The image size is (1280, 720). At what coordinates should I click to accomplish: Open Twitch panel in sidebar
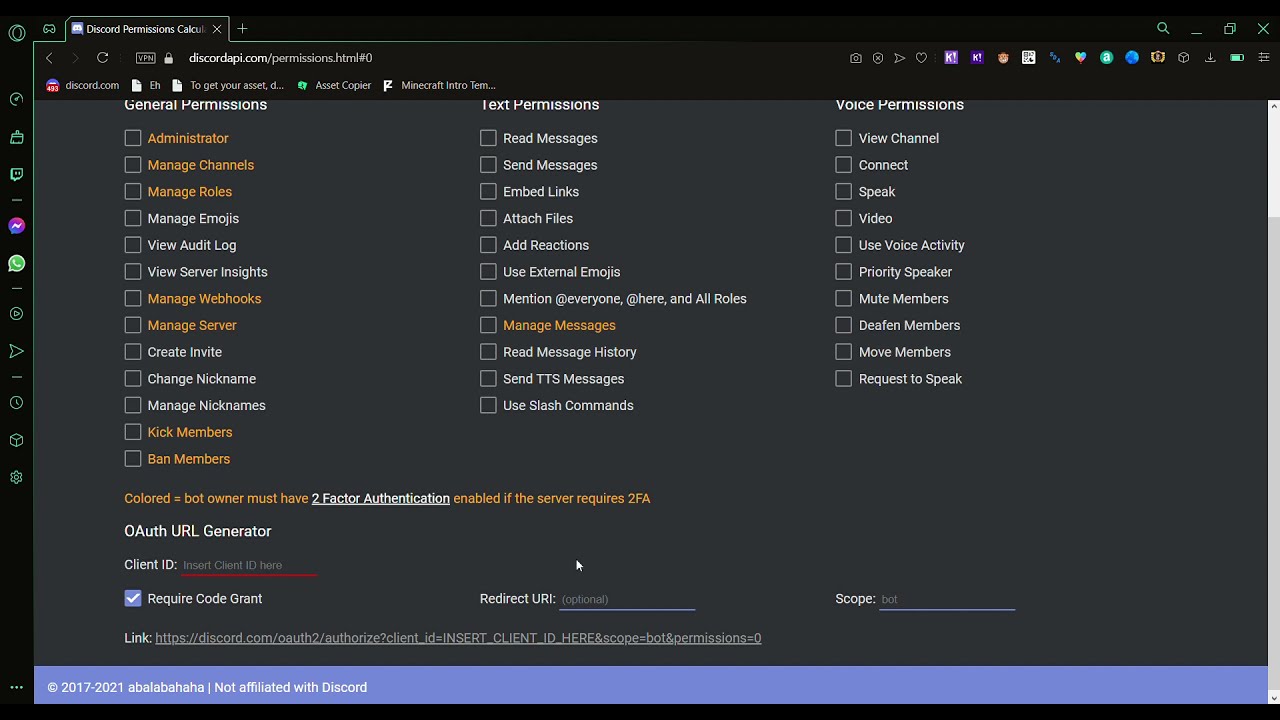16,174
